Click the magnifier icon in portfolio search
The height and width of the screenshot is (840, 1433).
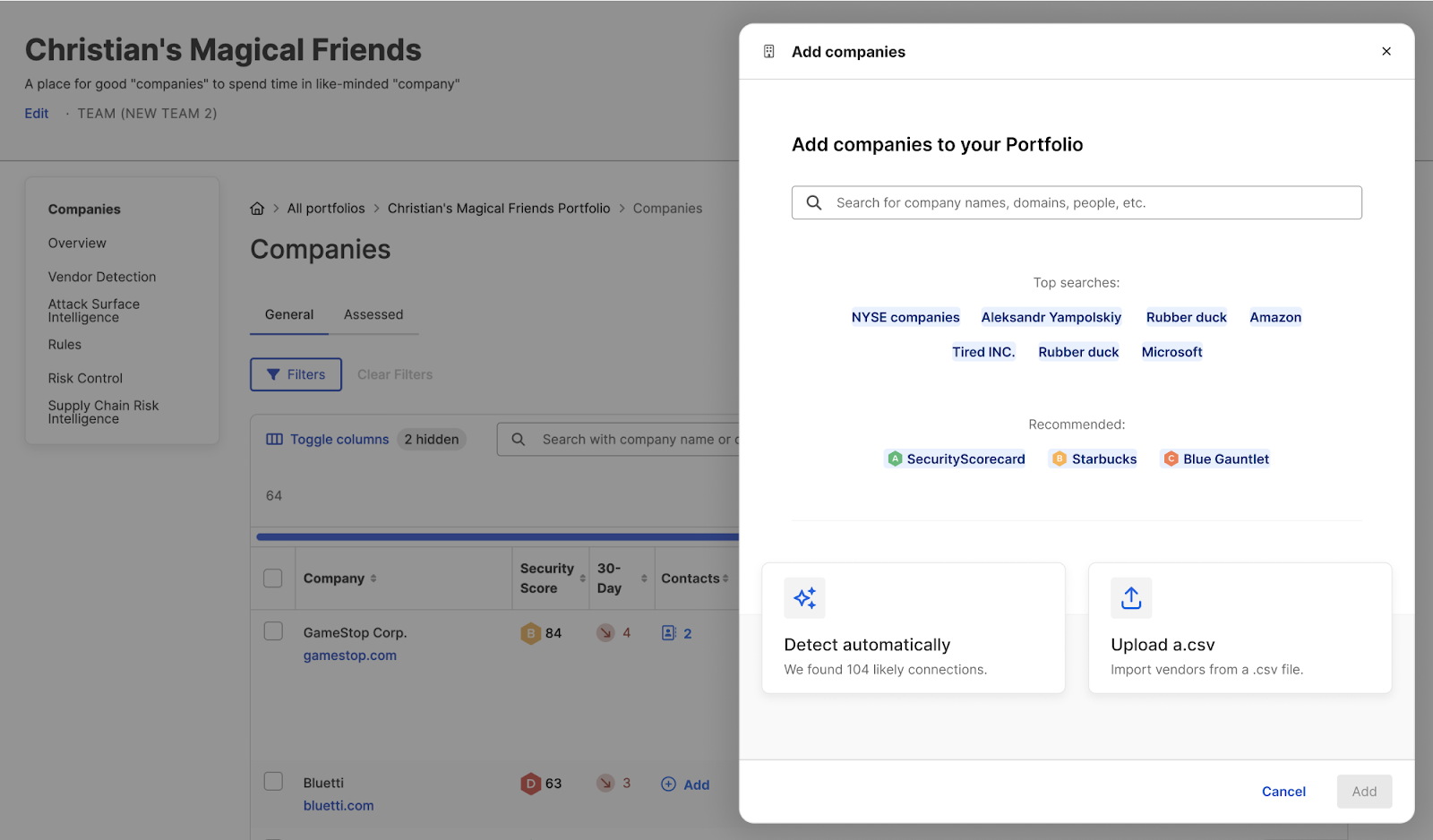(x=814, y=203)
